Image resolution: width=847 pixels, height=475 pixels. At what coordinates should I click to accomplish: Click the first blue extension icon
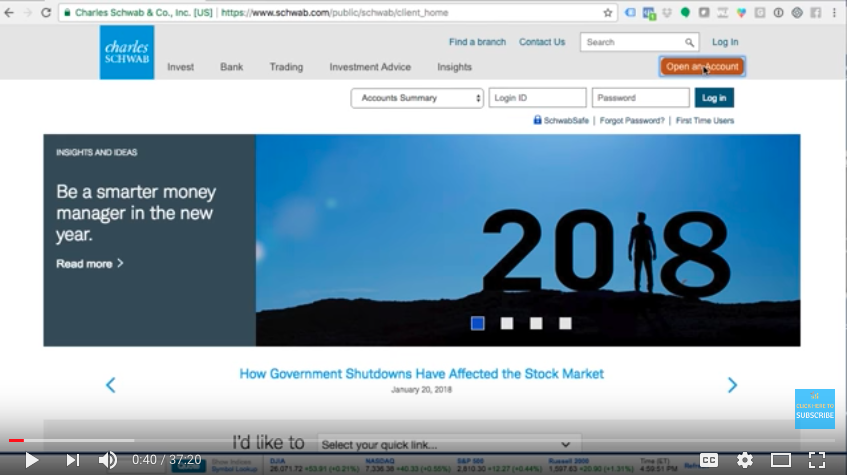click(x=630, y=12)
